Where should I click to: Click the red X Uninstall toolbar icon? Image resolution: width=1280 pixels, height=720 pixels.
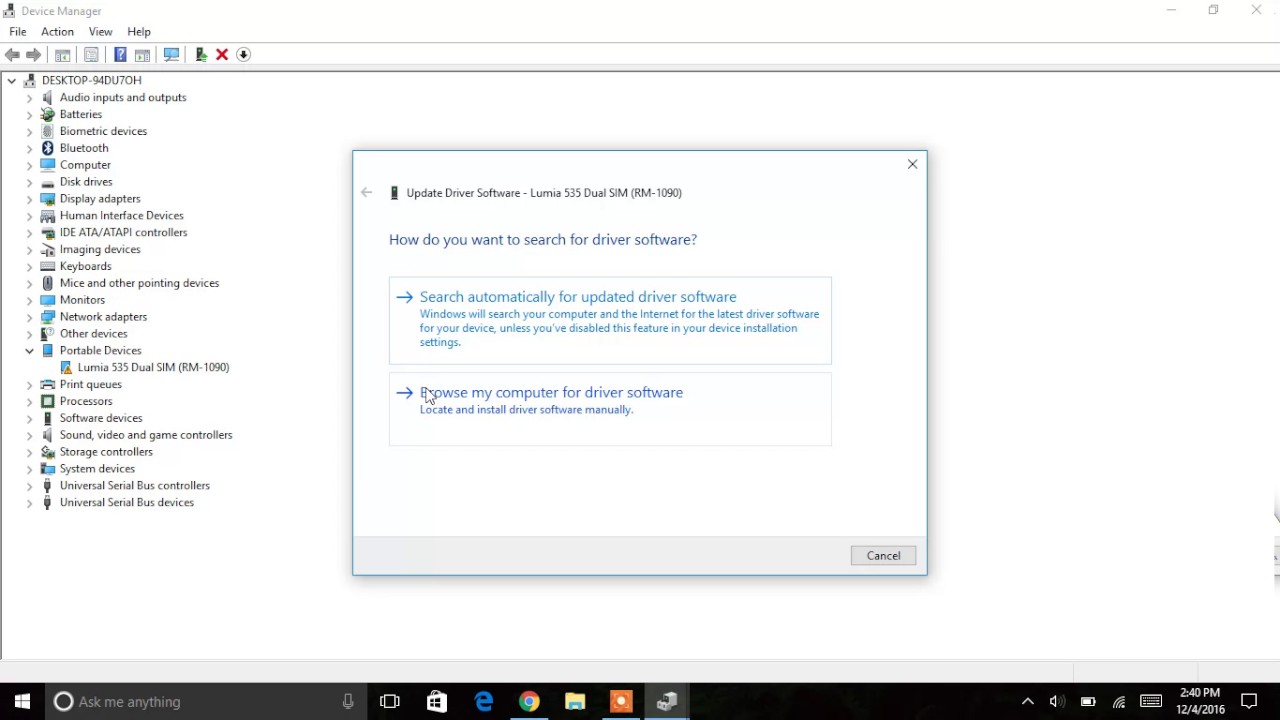222,55
